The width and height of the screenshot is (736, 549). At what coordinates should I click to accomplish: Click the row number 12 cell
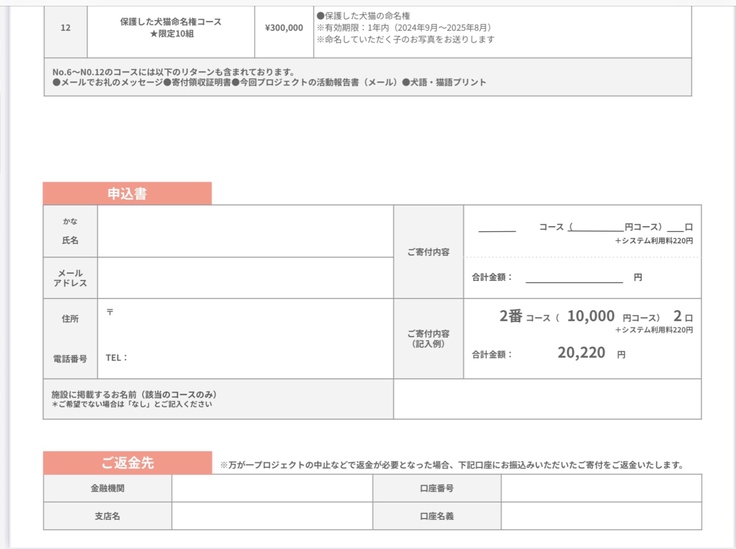(66, 28)
